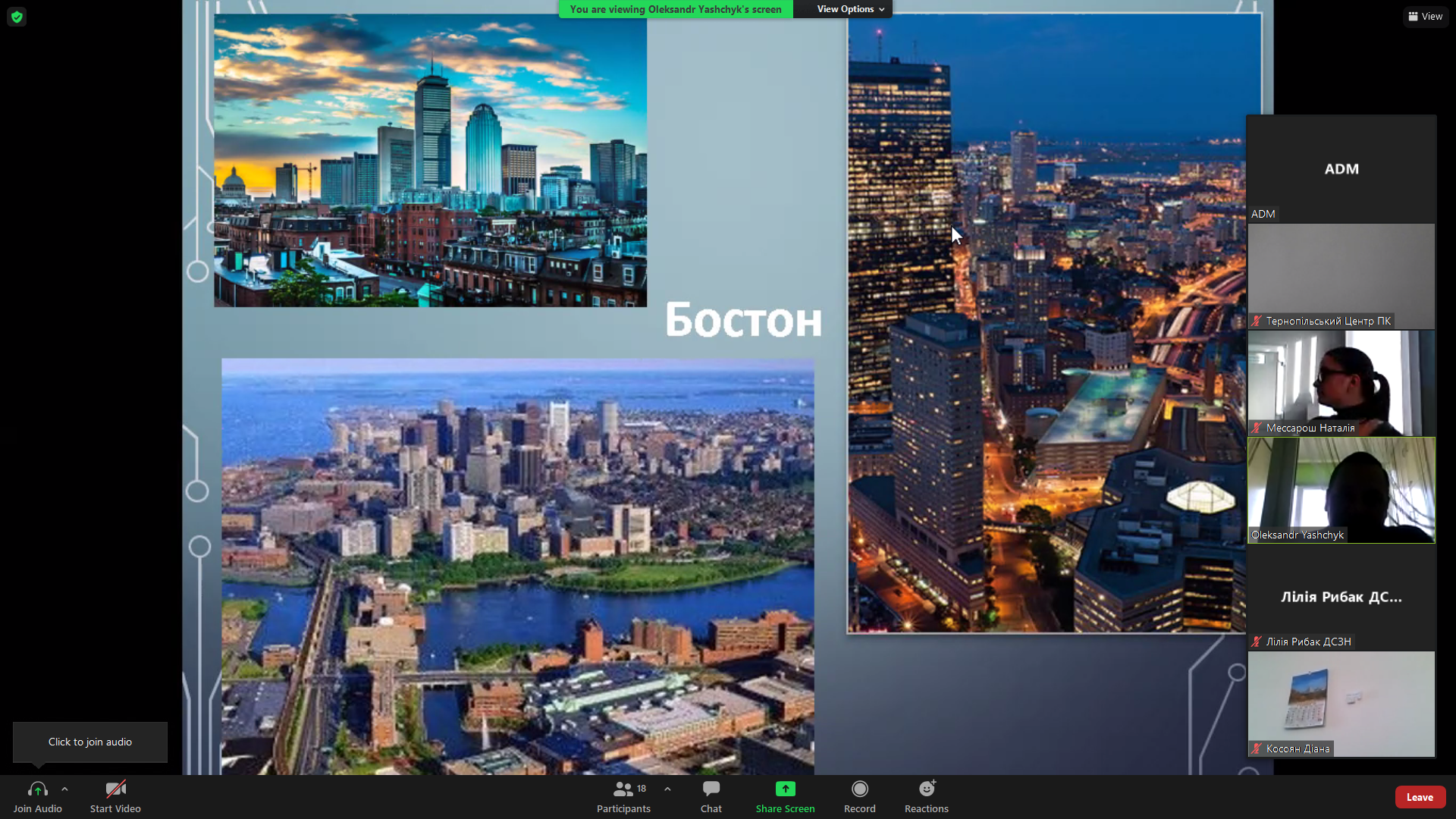Select Oleksandr Yashchyk video tile
Screen dimensions: 1456x819
(1341, 490)
